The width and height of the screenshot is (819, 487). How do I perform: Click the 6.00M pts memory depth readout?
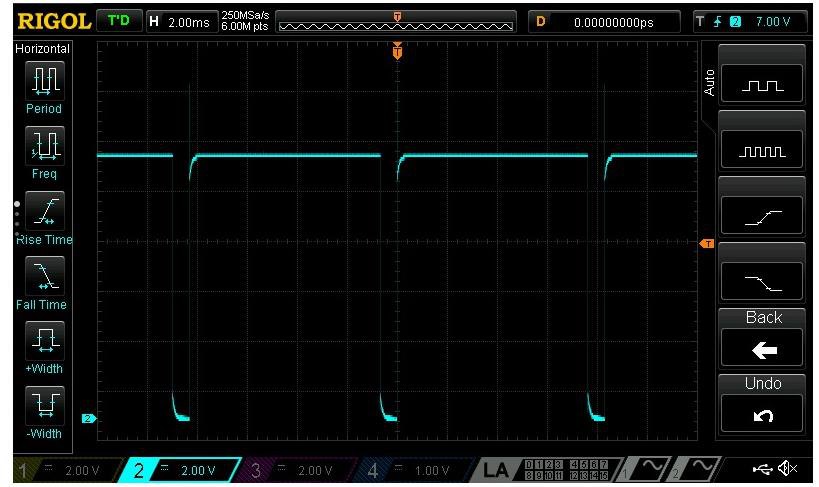click(x=245, y=26)
